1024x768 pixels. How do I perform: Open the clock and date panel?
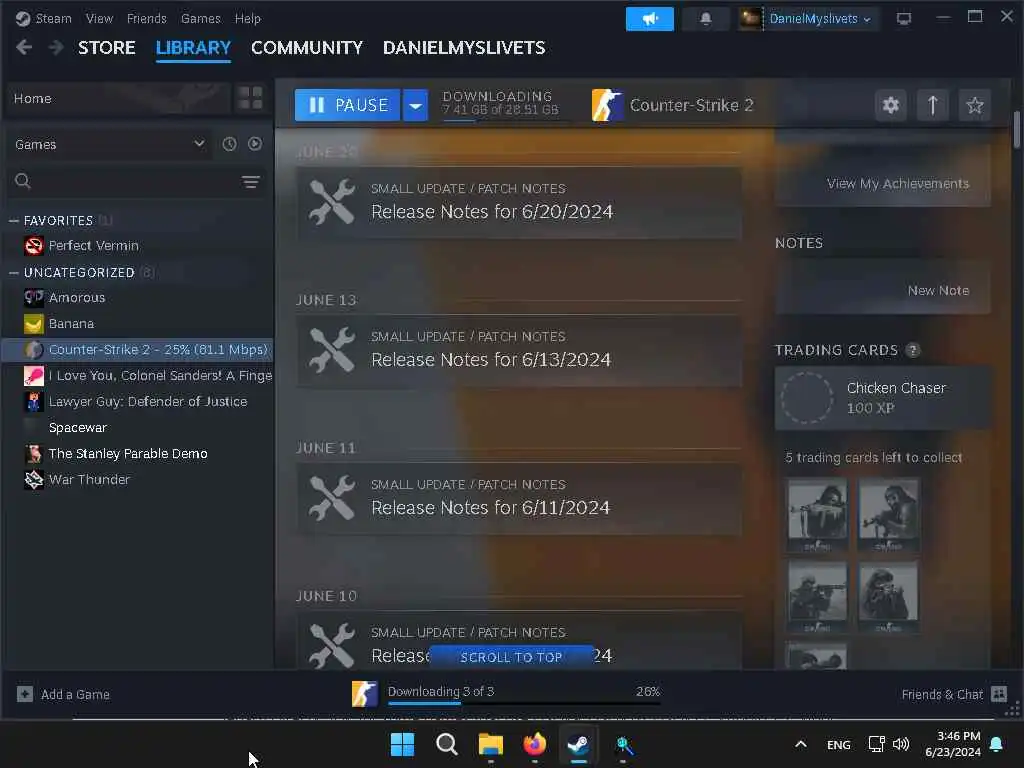click(x=953, y=744)
